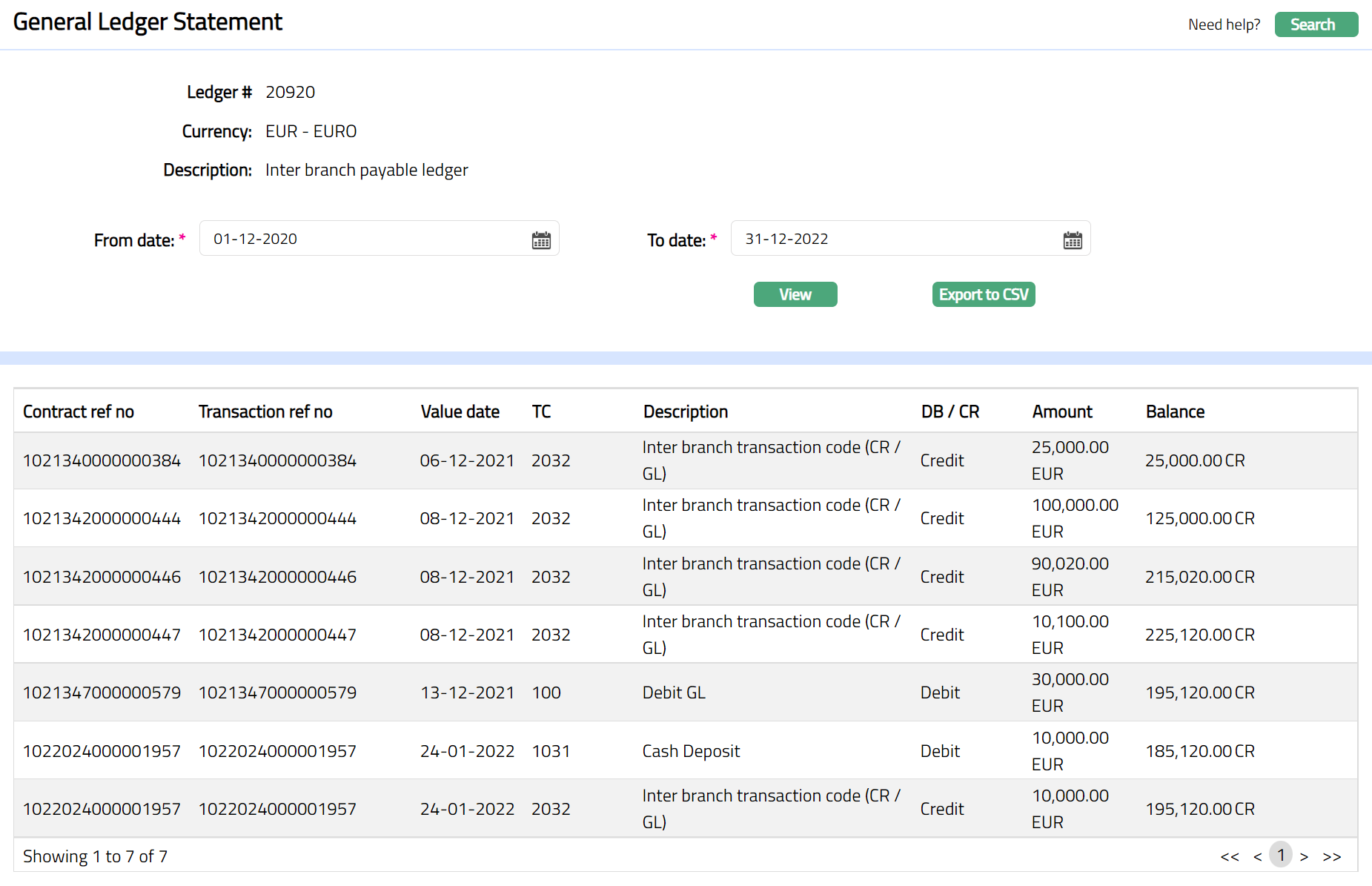Focus the To date input field
1372x886 pixels.
coord(893,239)
